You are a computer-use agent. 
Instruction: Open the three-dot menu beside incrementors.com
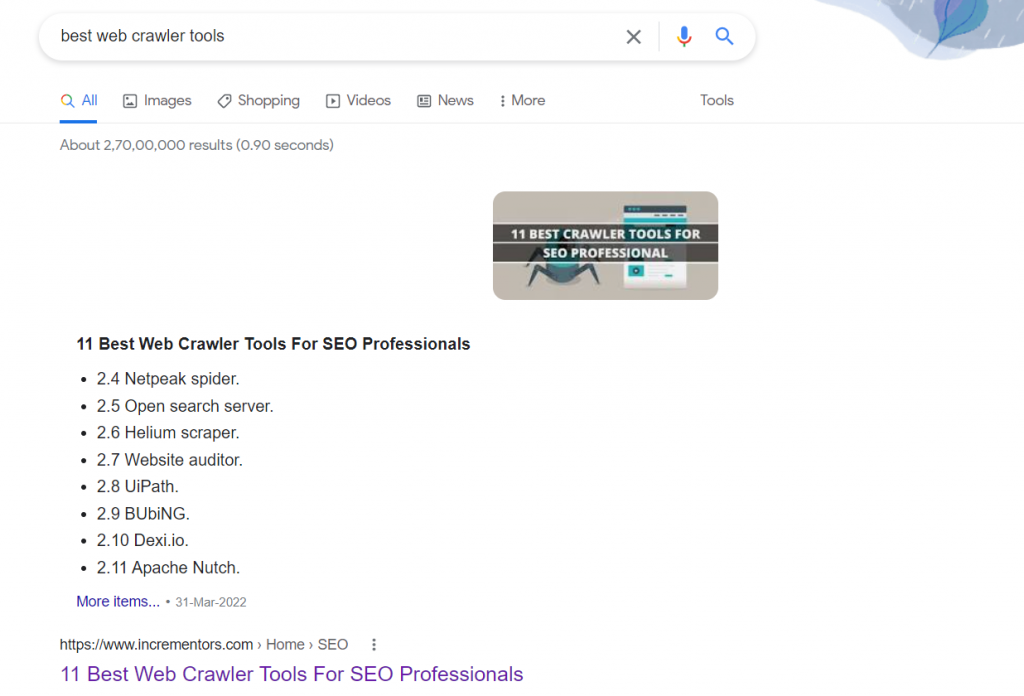(373, 645)
